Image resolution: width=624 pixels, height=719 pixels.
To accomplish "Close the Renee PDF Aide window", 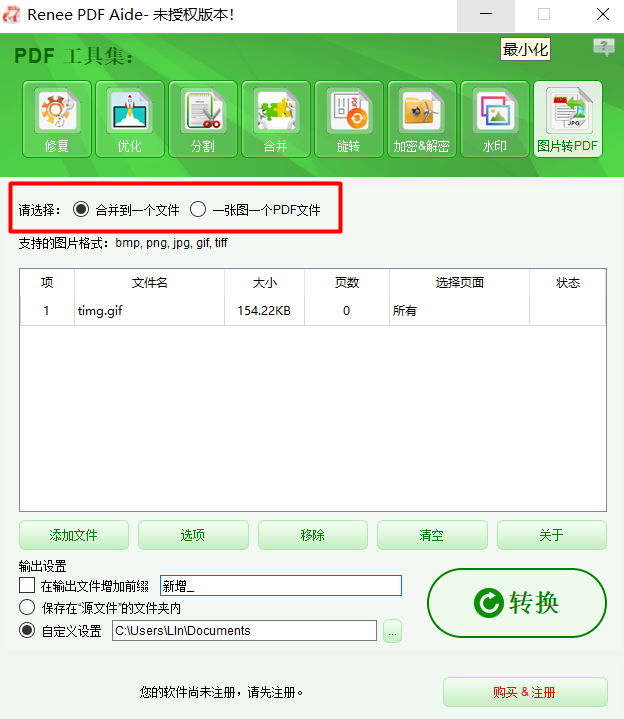I will 602,15.
